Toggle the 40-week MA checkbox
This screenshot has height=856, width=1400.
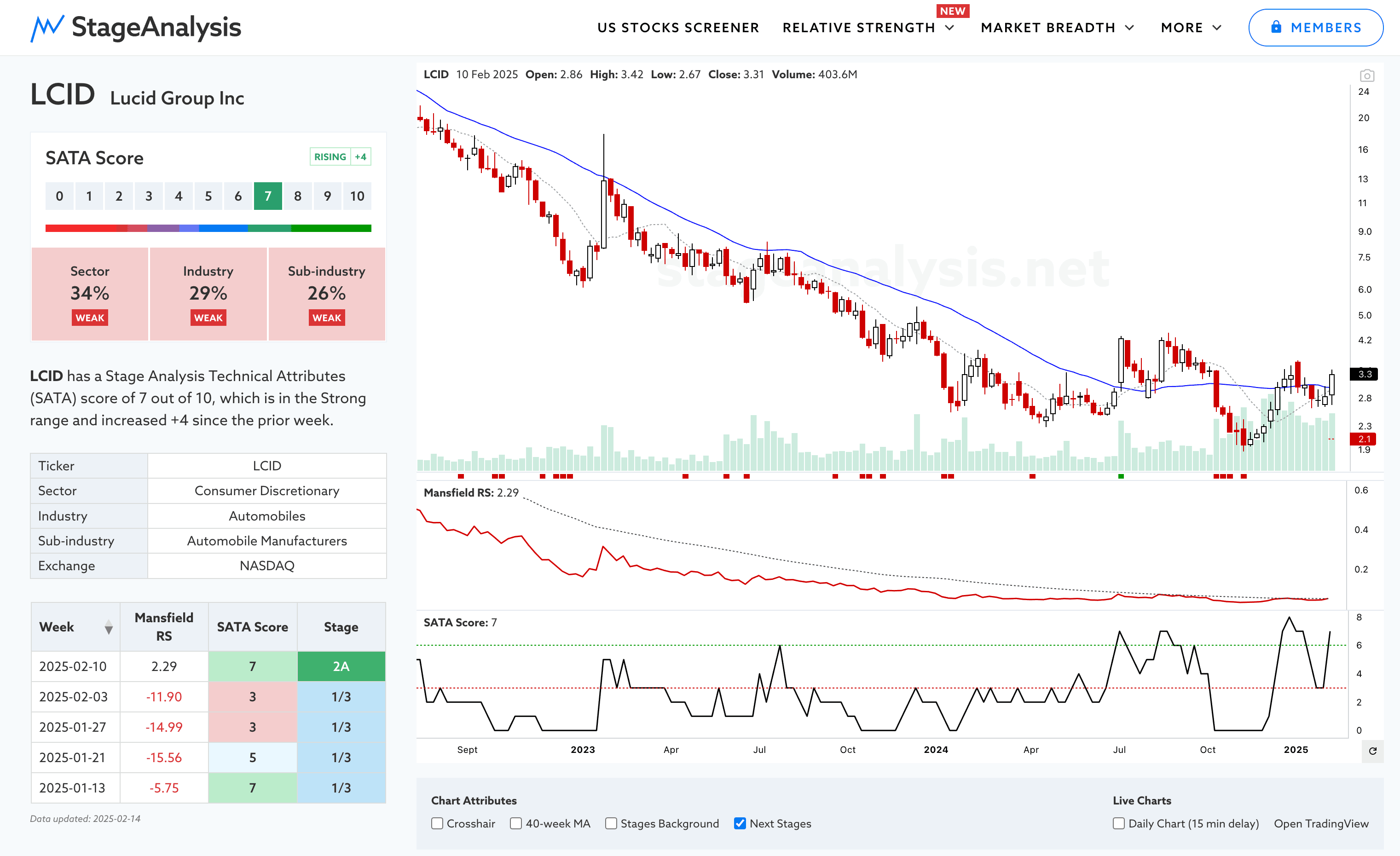516,824
